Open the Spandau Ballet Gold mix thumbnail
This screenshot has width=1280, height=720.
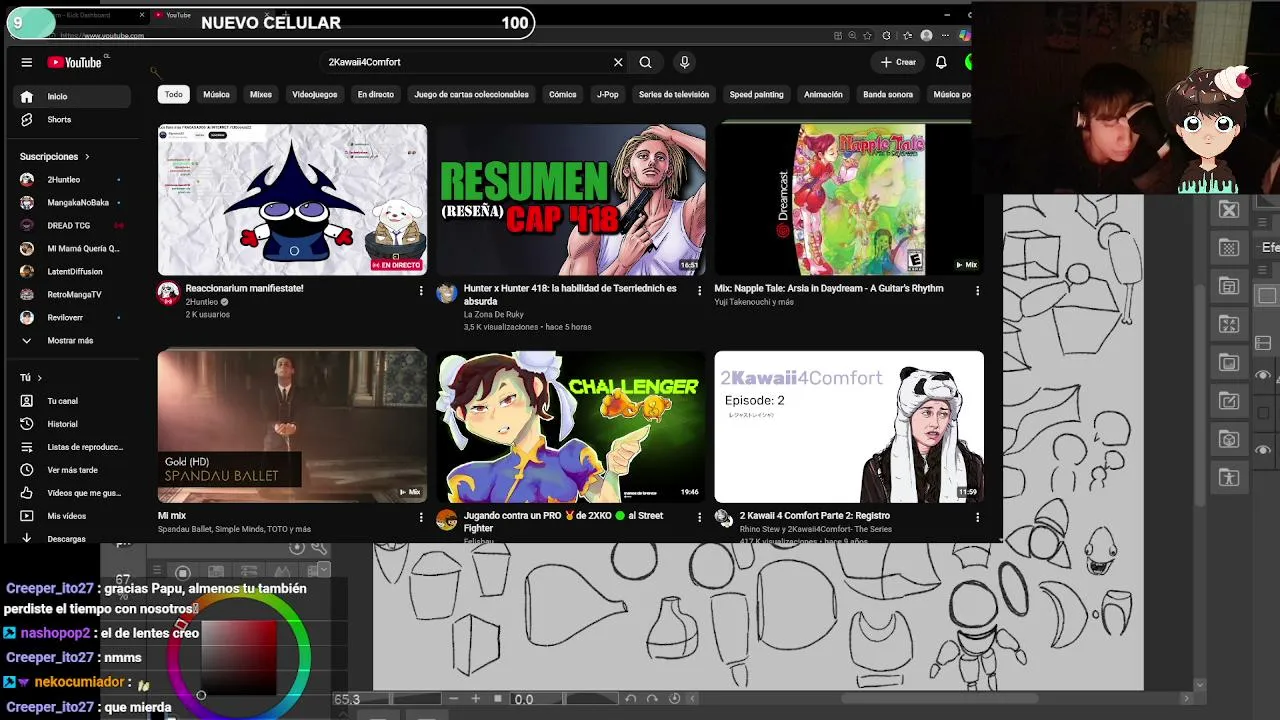coord(292,426)
